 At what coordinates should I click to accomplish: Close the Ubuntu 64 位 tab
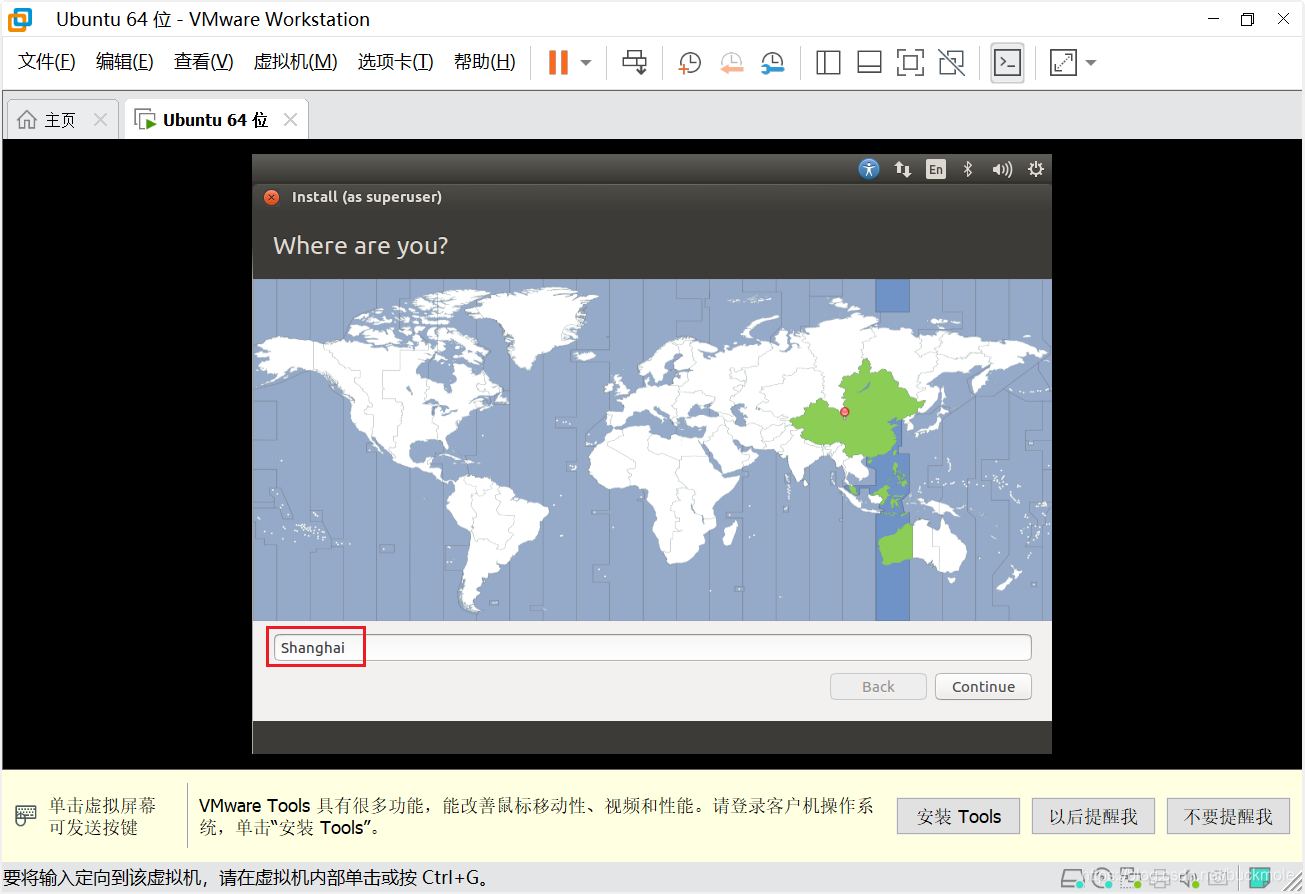(x=290, y=120)
